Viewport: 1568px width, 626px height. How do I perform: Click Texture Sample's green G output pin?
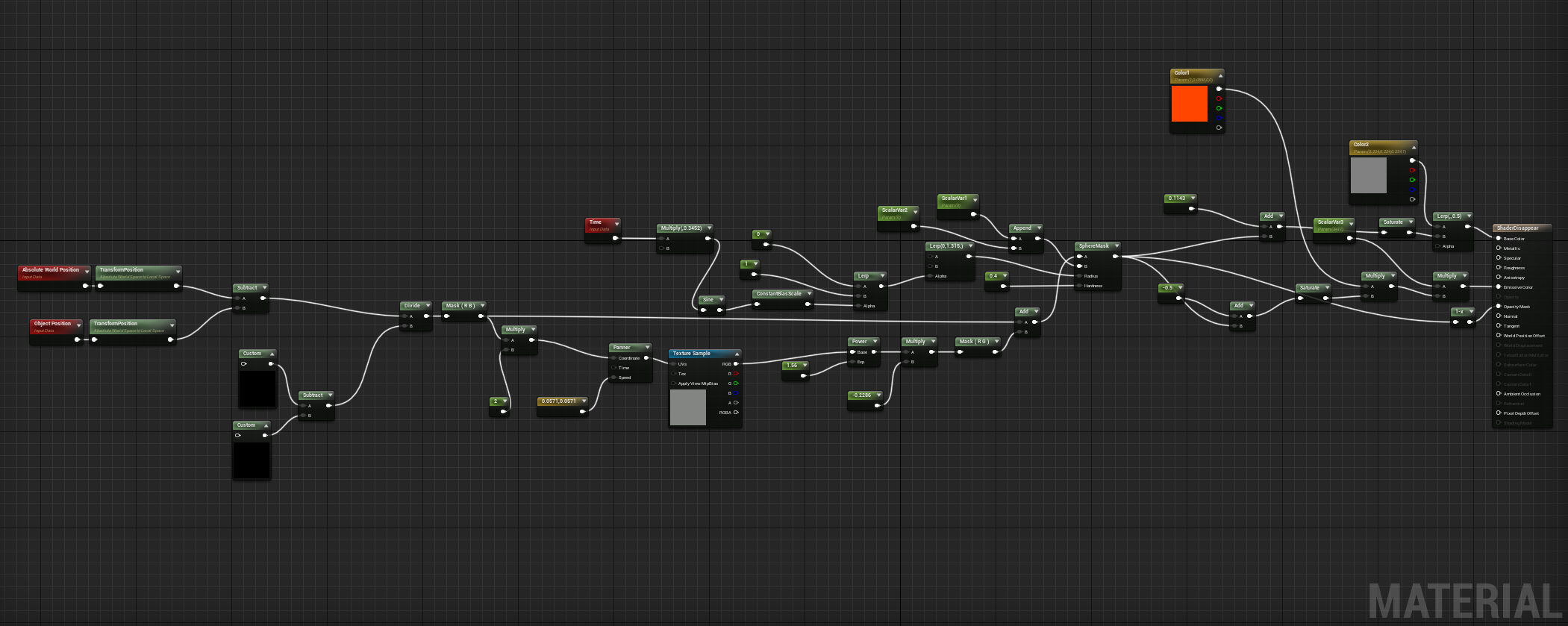(736, 384)
